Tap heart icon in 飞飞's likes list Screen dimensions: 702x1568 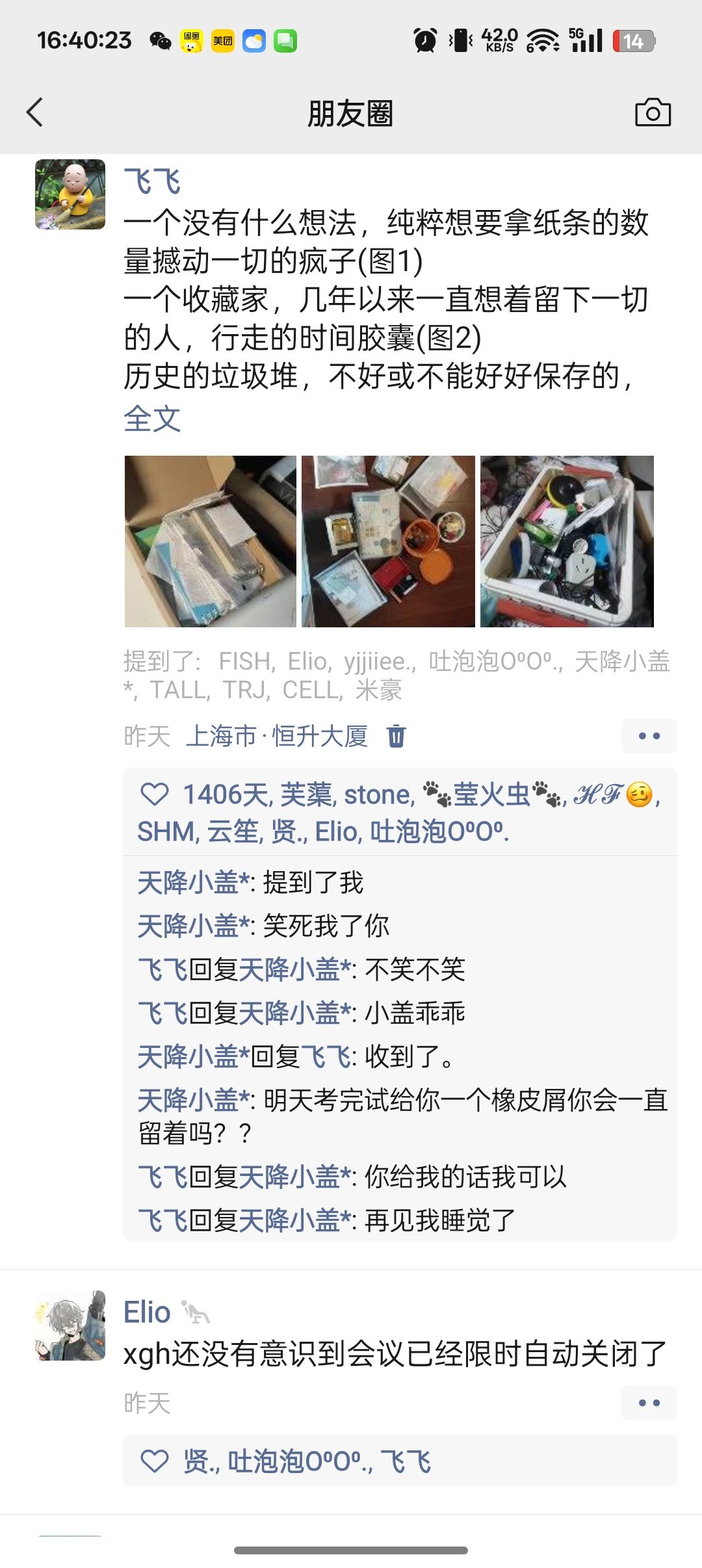click(155, 794)
